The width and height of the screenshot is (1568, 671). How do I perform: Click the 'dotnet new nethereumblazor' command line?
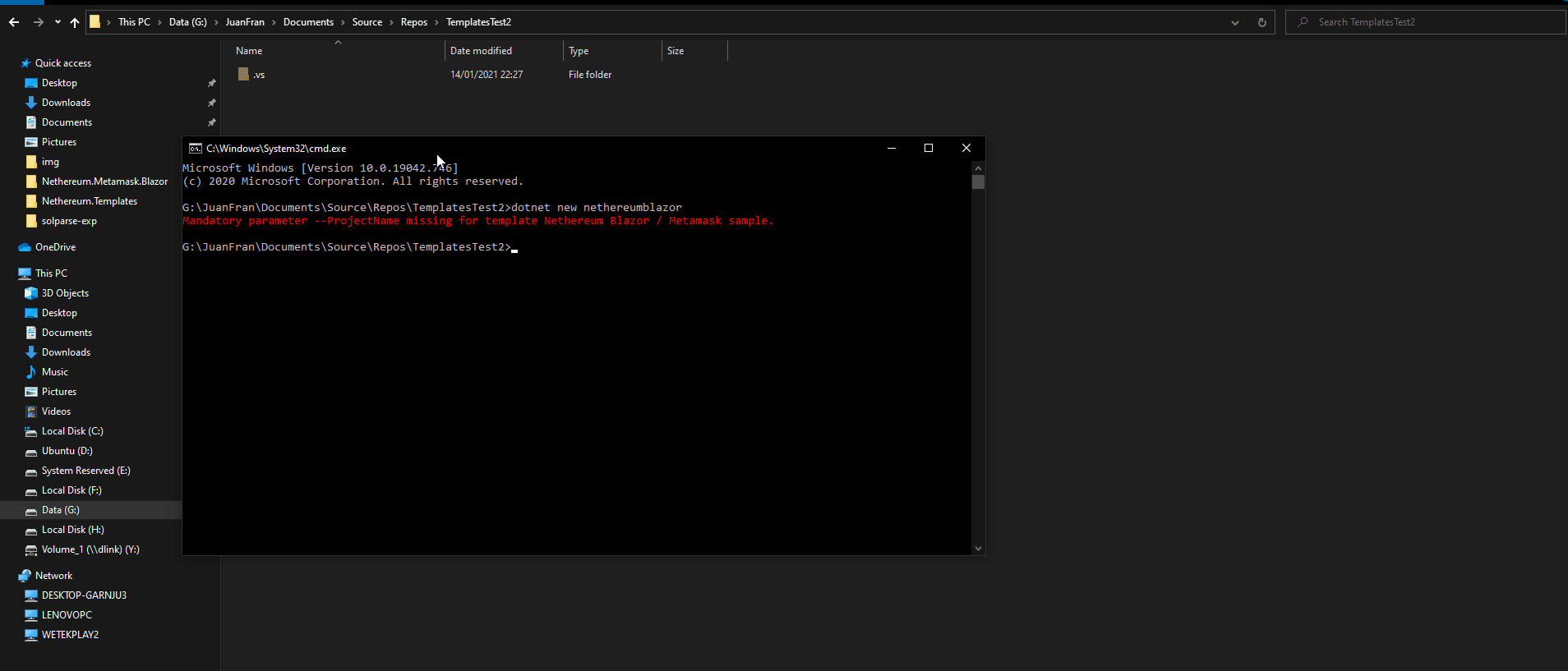pyautogui.click(x=596, y=208)
